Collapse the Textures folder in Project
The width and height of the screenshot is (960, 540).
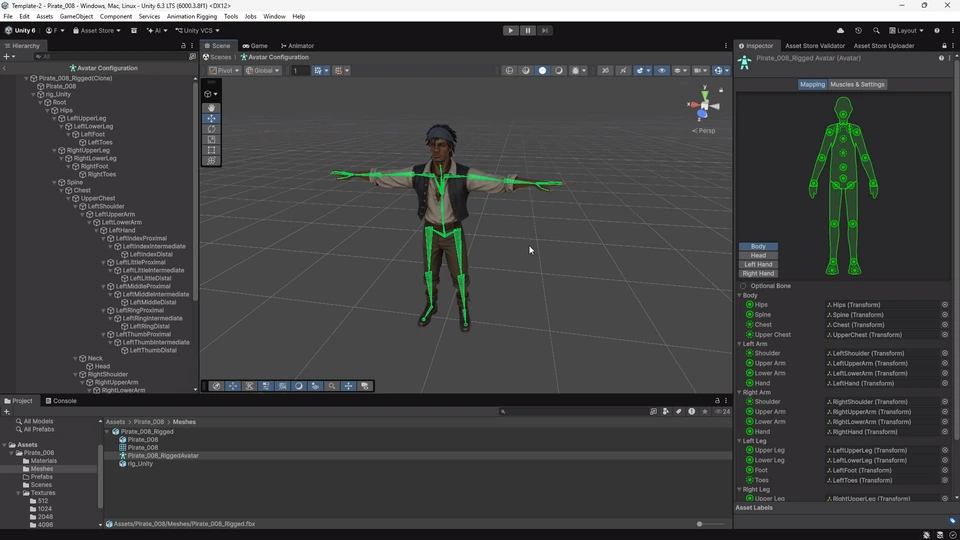coord(18,493)
